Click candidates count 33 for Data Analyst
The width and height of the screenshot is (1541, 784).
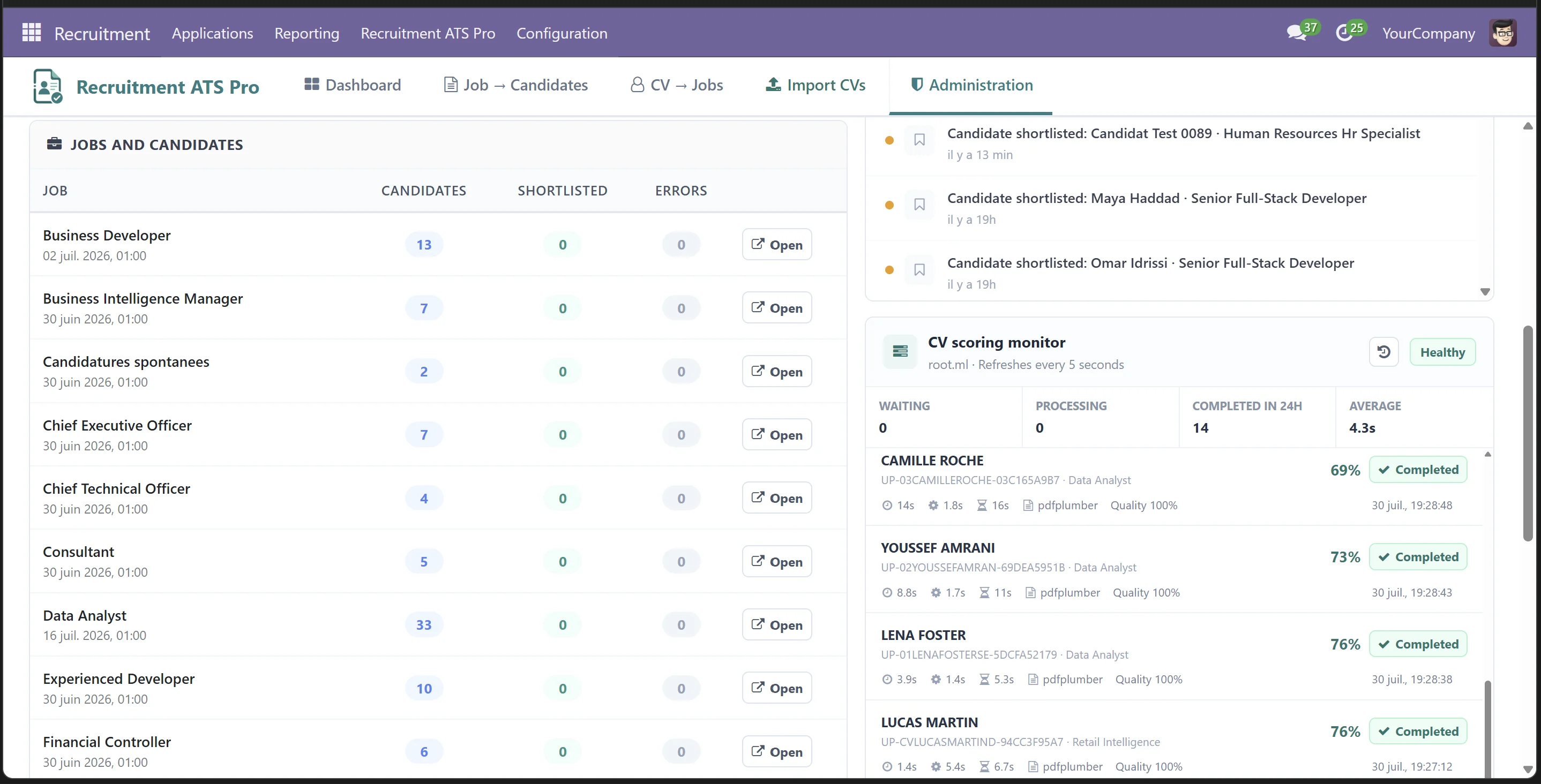coord(423,625)
